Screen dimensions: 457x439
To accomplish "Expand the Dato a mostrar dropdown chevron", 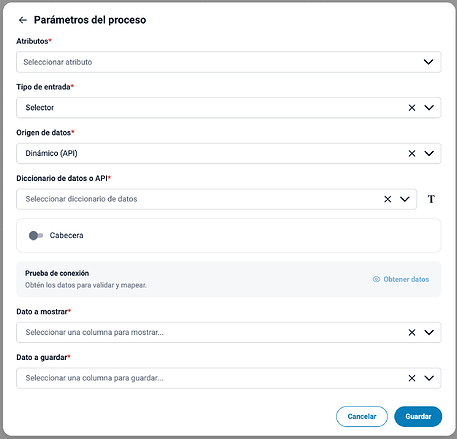I will point(429,332).
